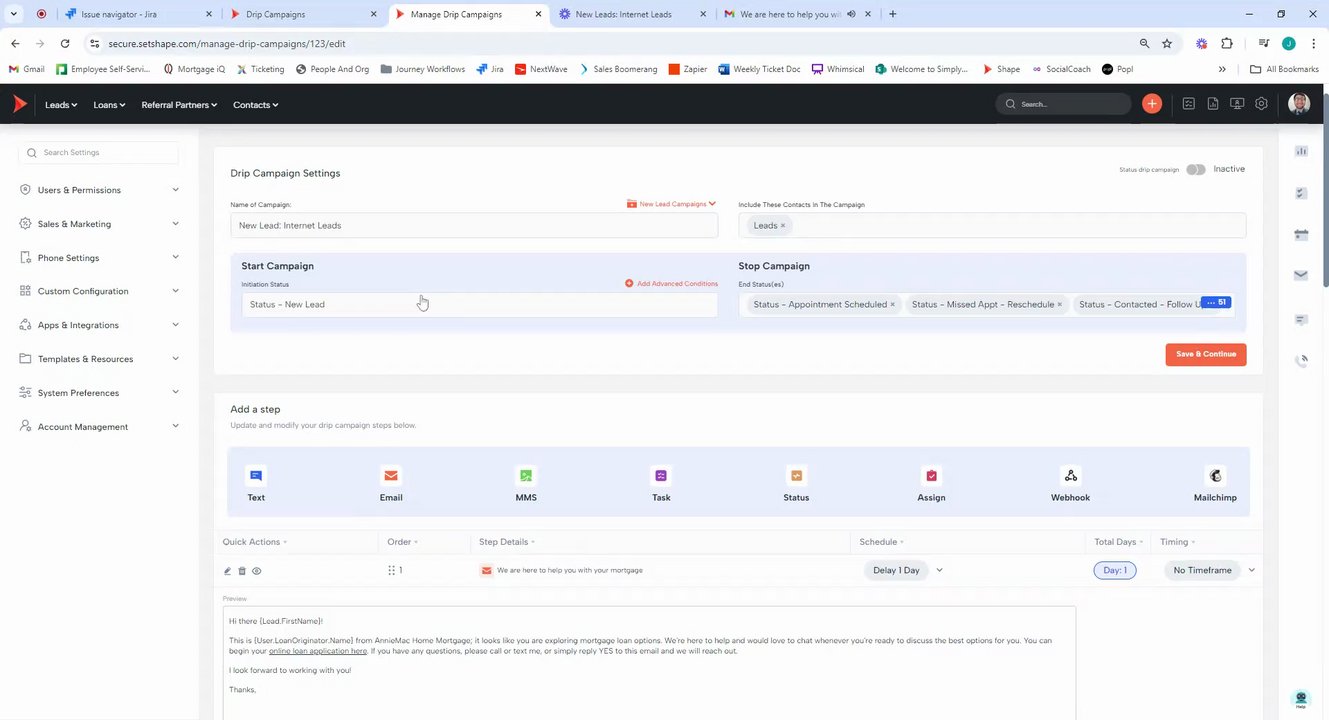
Task: Sort the table by the Order column
Action: (x=403, y=542)
